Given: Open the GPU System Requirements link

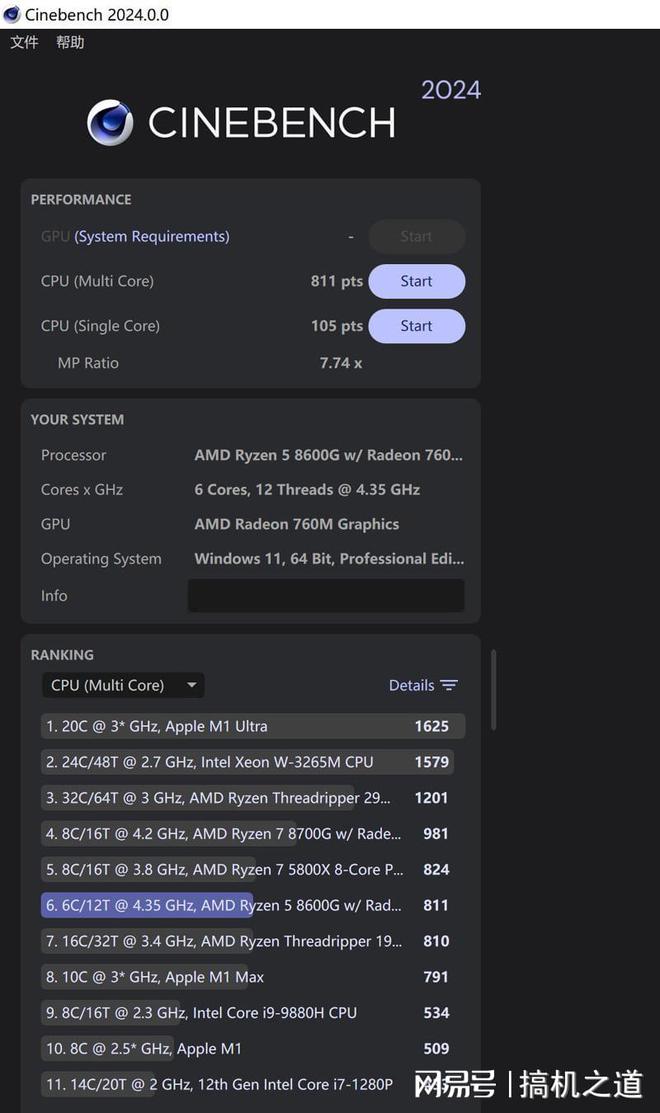Looking at the screenshot, I should coord(152,236).
